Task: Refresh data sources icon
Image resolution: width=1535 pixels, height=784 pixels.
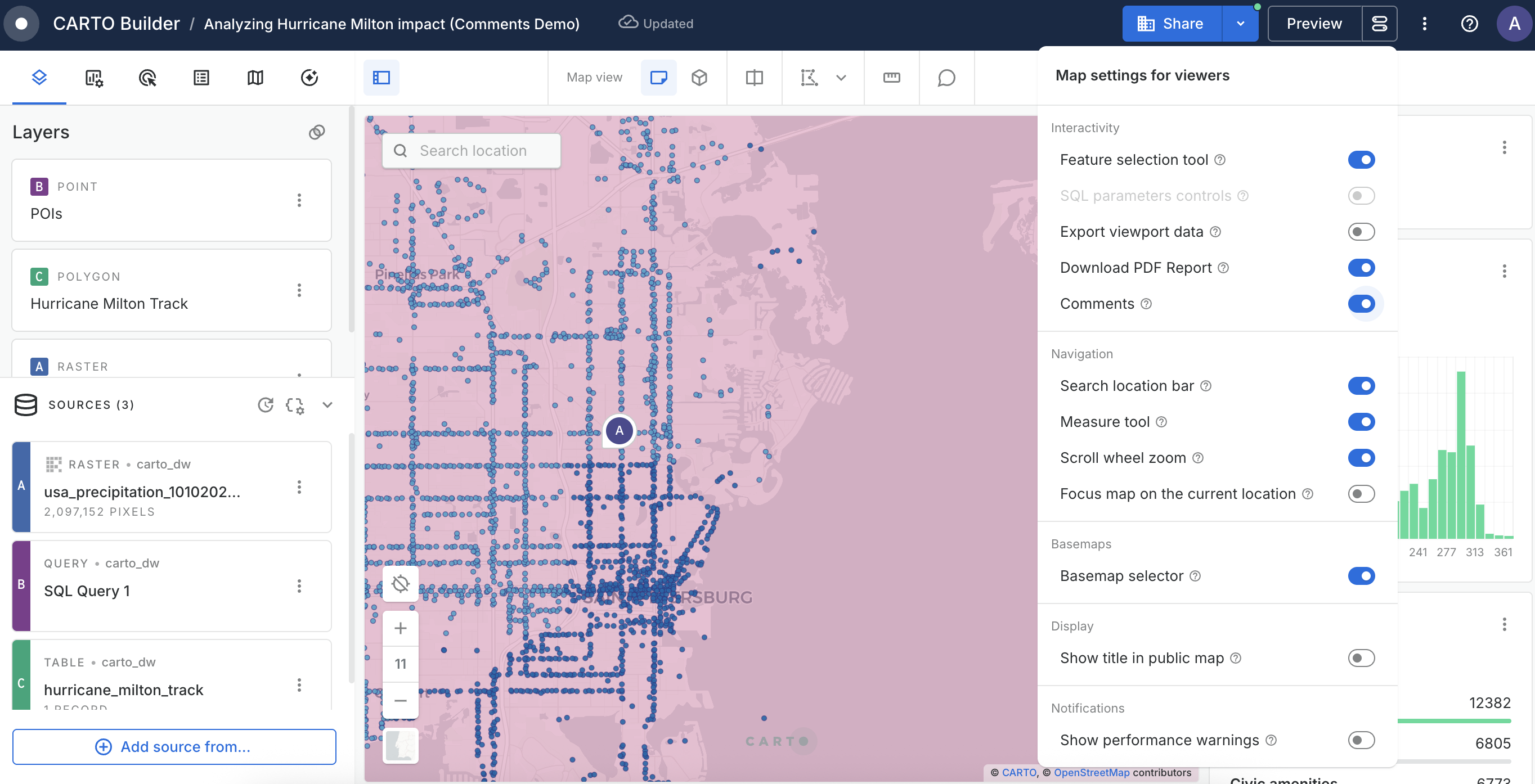Action: click(x=265, y=404)
